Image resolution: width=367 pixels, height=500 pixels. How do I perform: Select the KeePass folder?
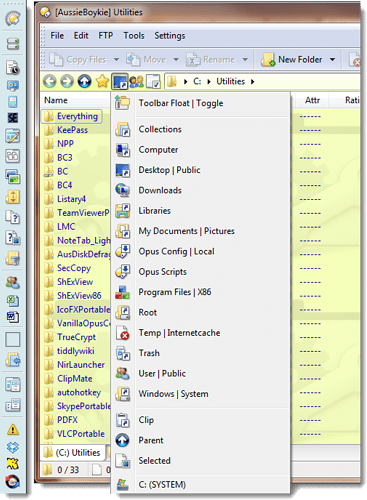[x=66, y=130]
